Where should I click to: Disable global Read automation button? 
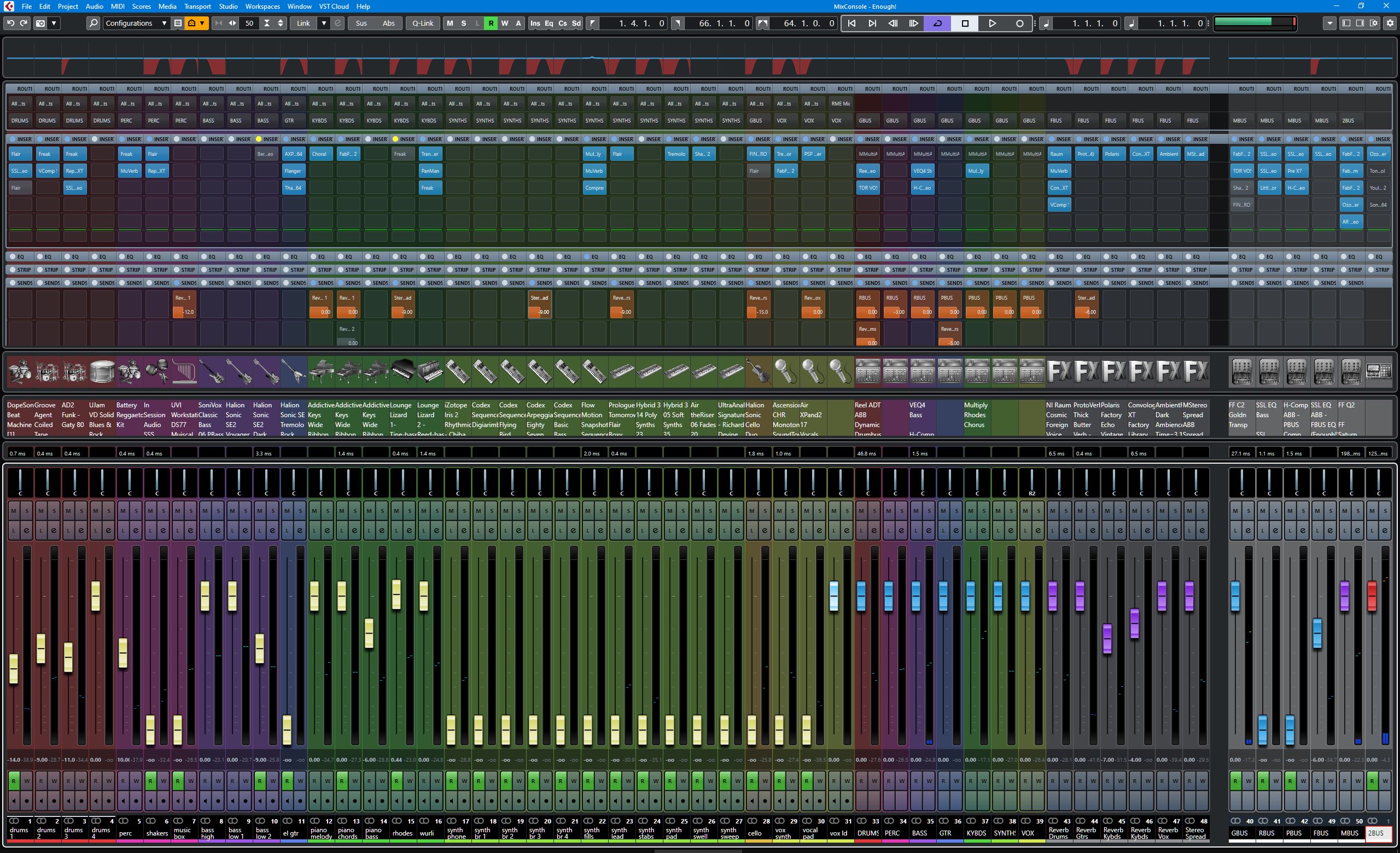[491, 24]
